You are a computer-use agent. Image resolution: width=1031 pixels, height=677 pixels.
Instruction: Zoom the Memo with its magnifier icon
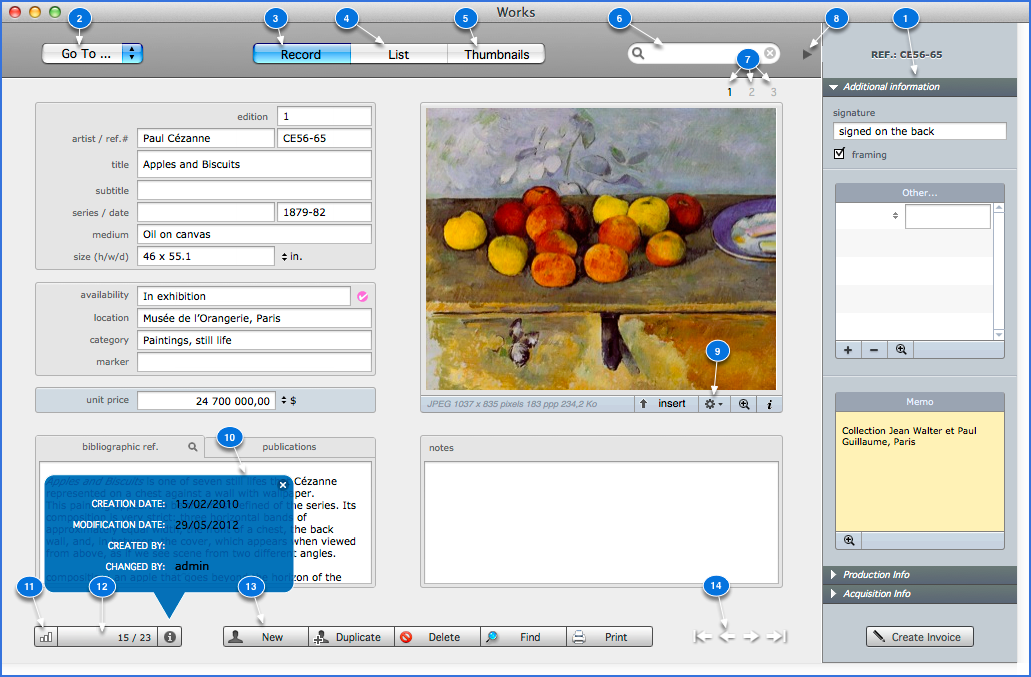(849, 540)
